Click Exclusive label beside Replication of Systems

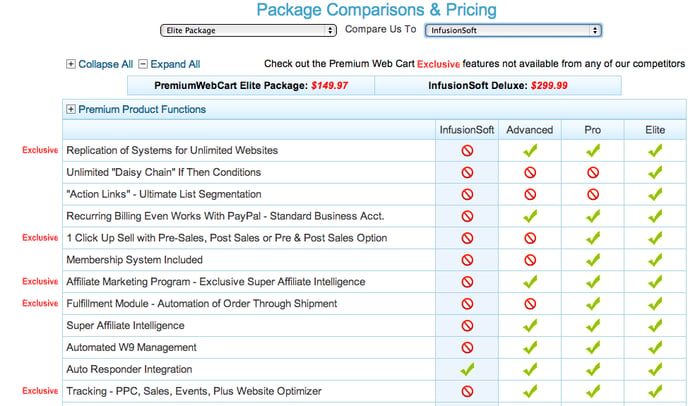tap(40, 150)
